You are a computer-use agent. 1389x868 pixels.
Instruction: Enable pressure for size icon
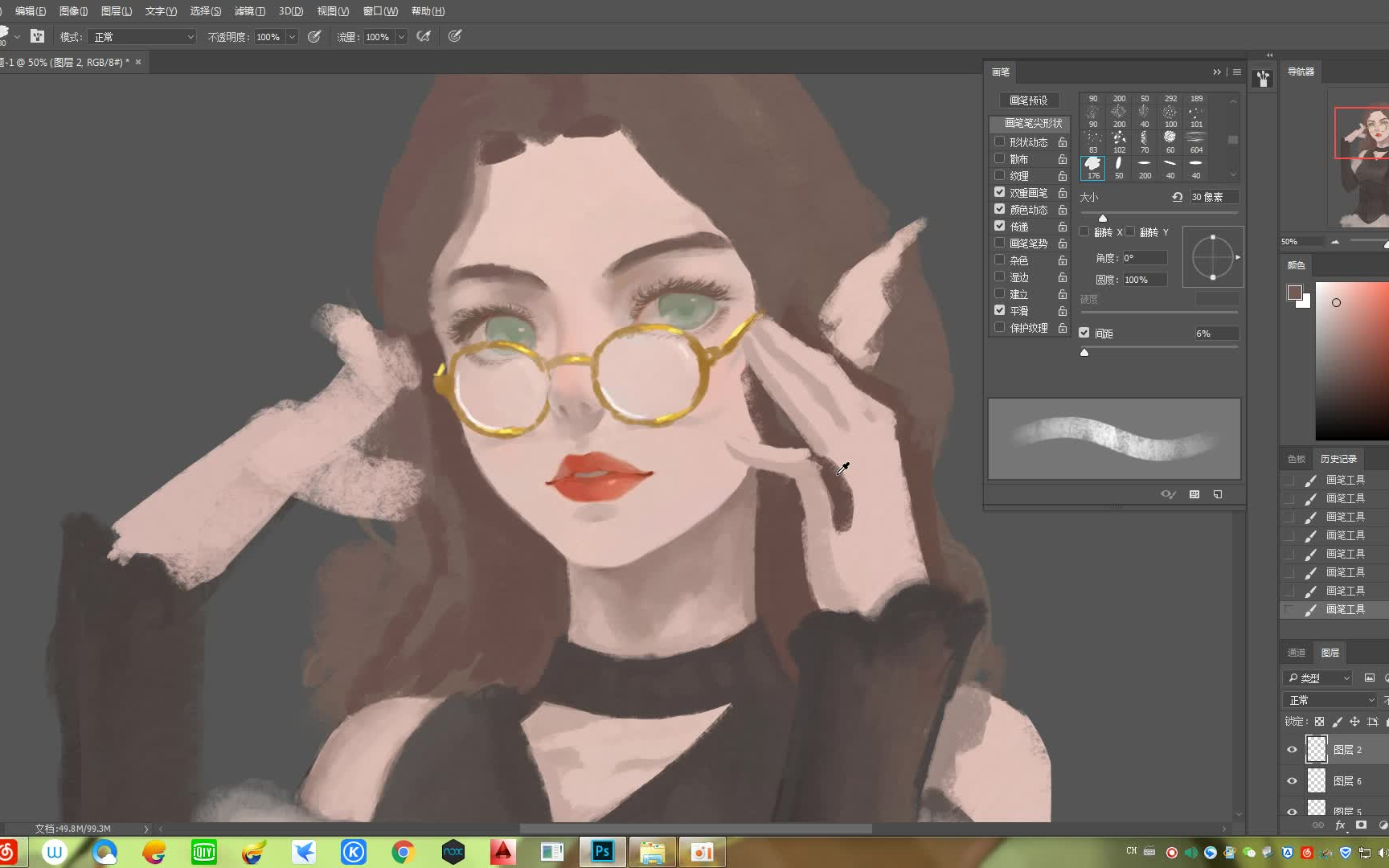click(455, 36)
